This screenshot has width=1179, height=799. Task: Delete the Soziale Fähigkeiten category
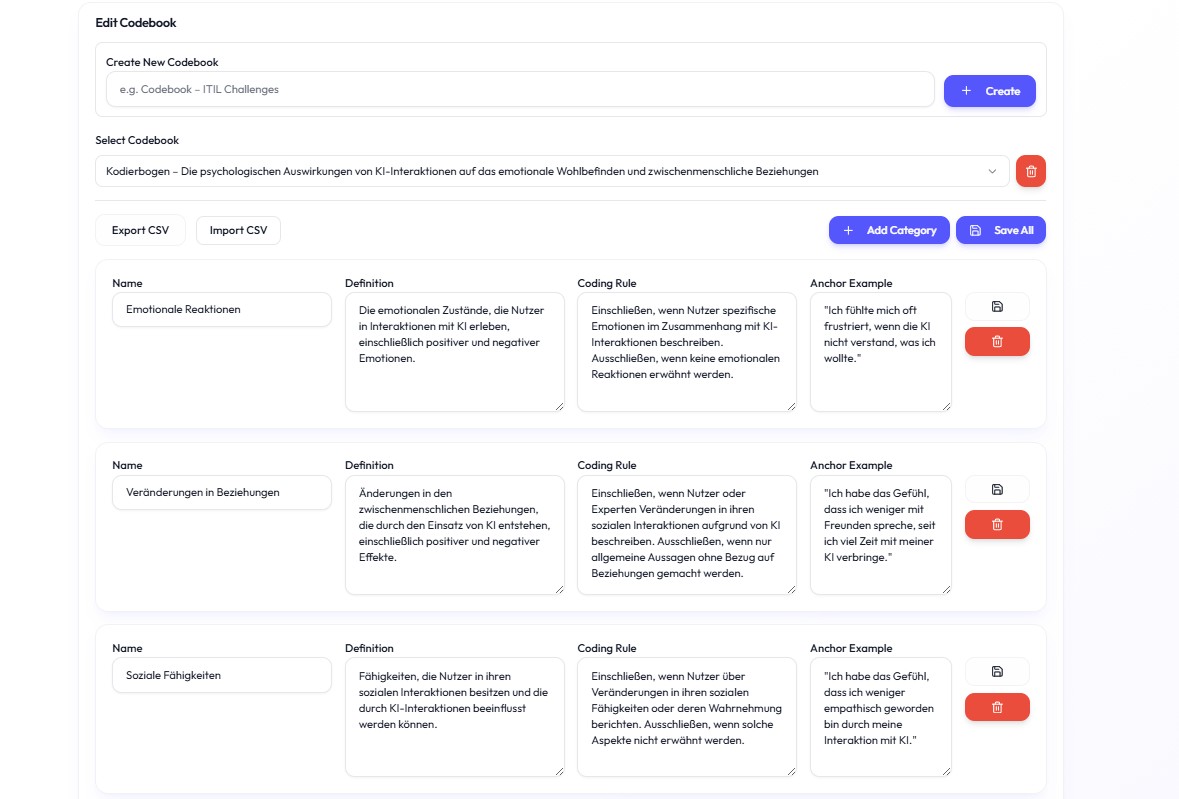(997, 707)
